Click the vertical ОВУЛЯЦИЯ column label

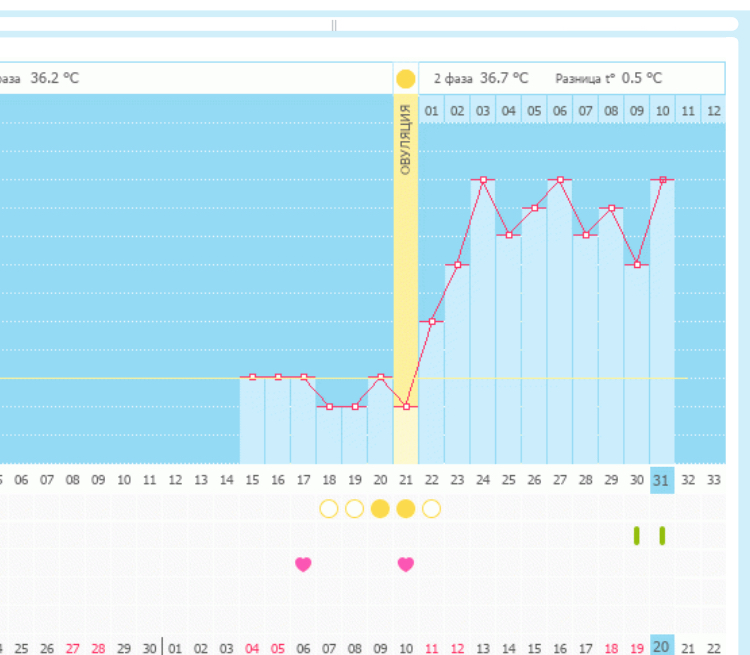pos(405,139)
